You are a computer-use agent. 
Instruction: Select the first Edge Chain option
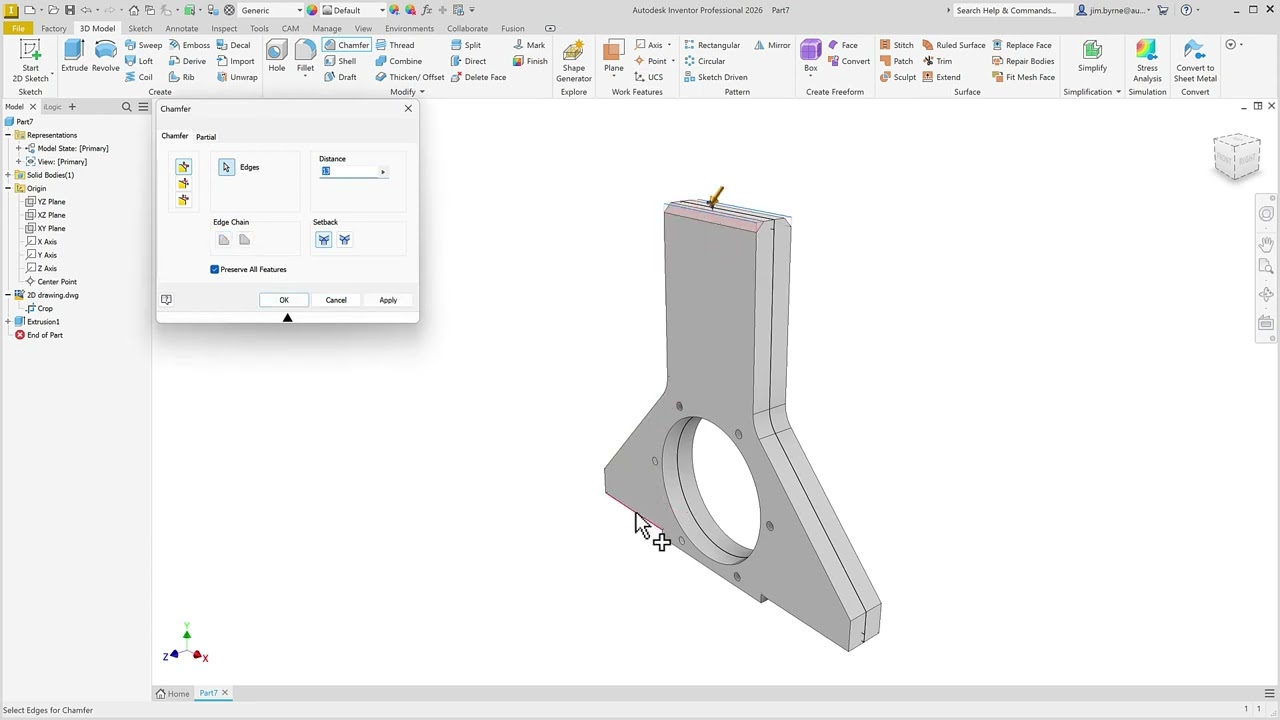pos(223,240)
